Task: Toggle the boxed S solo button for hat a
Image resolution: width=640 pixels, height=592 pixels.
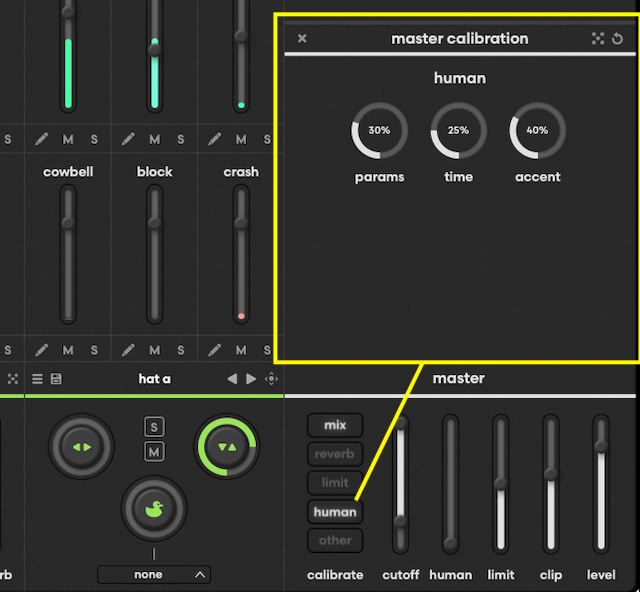Action: 154,427
